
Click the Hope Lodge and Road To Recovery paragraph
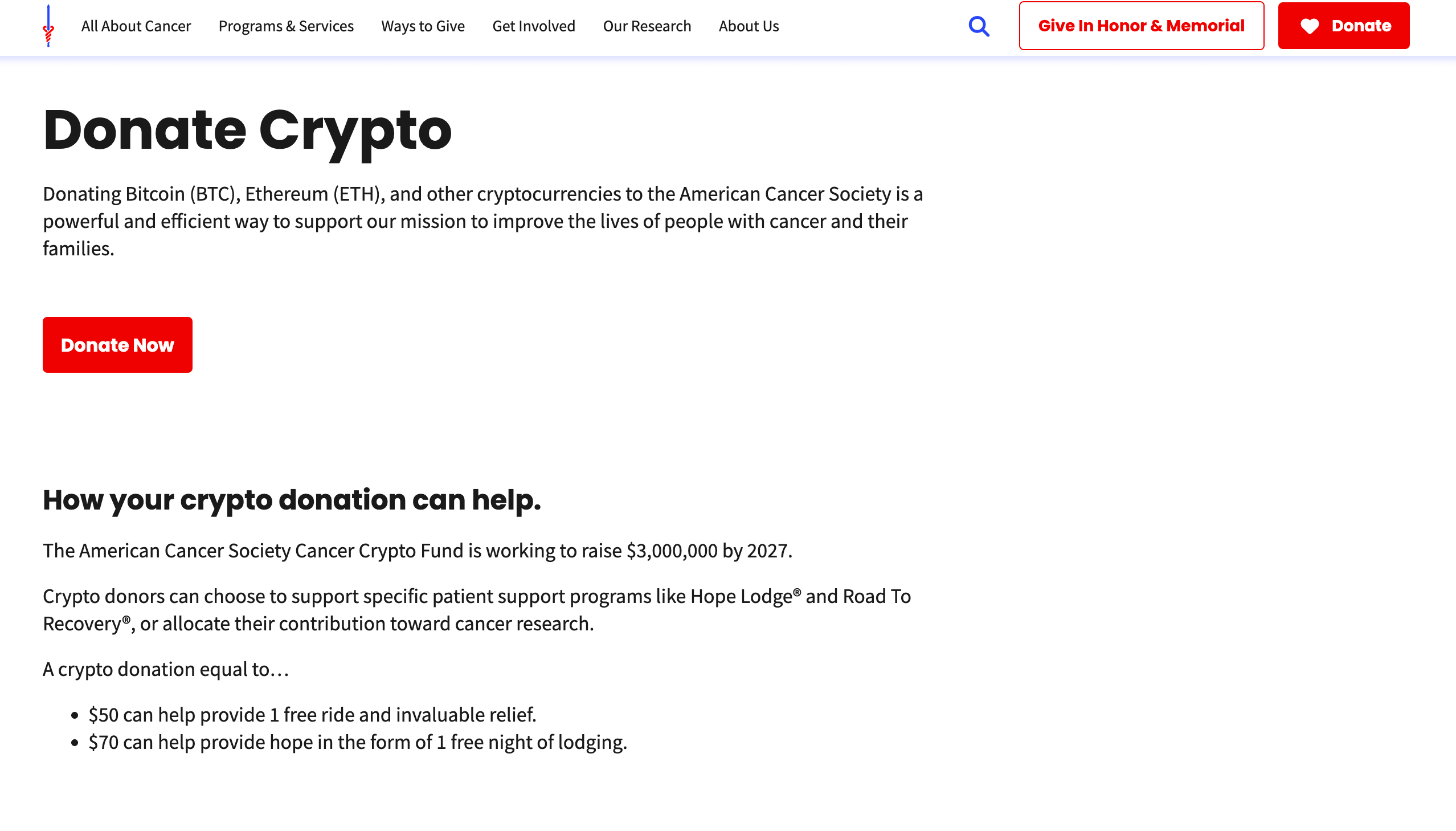point(477,610)
